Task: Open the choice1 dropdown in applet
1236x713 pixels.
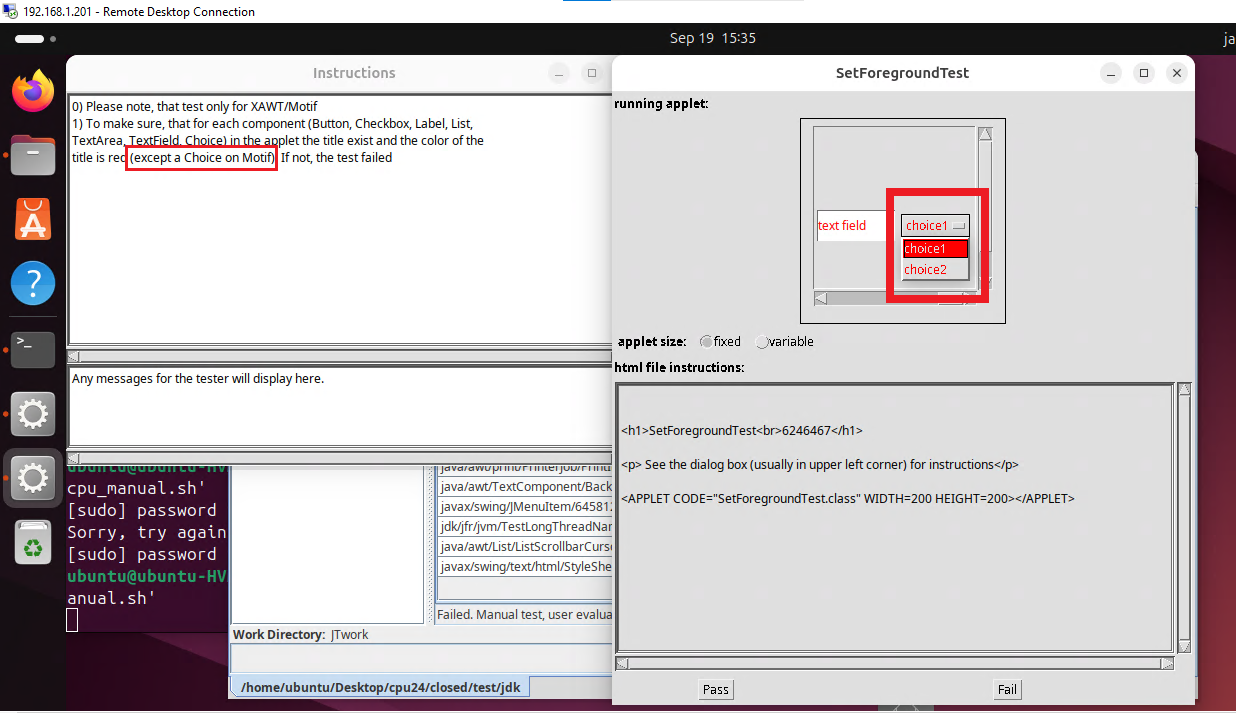Action: pyautogui.click(x=935, y=226)
